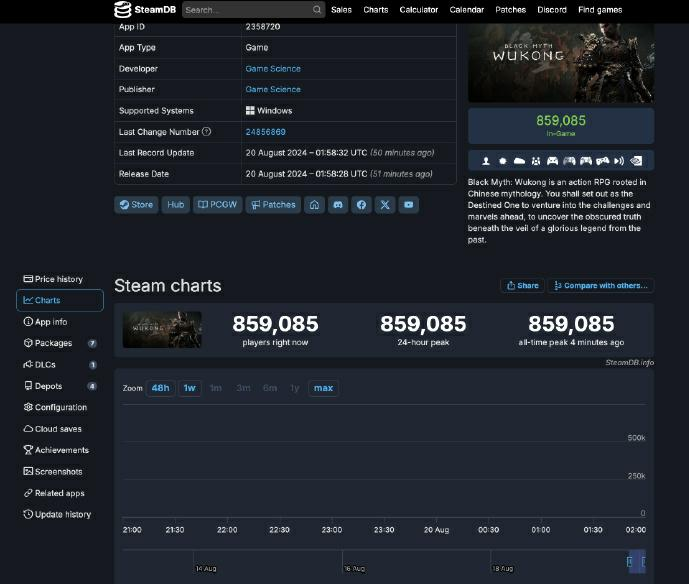This screenshot has width=689, height=584.
Task: Open change number 24856869 link
Action: click(265, 132)
